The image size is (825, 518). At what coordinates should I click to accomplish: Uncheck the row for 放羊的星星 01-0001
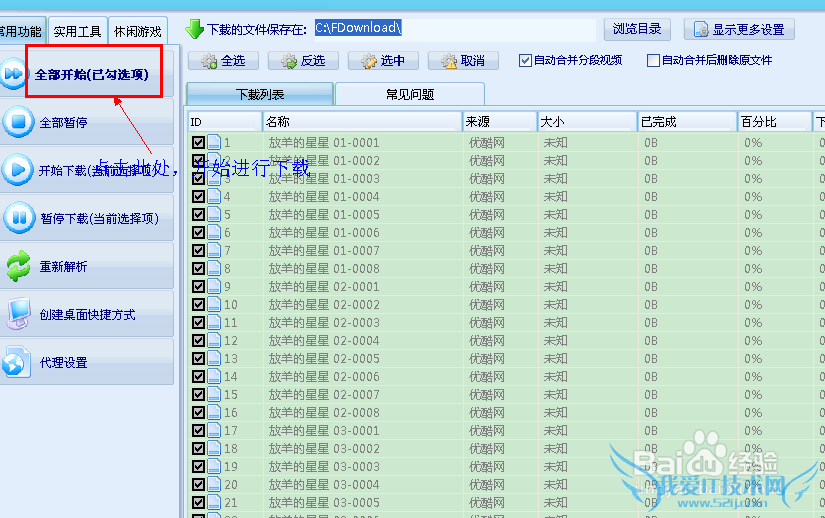tap(198, 143)
